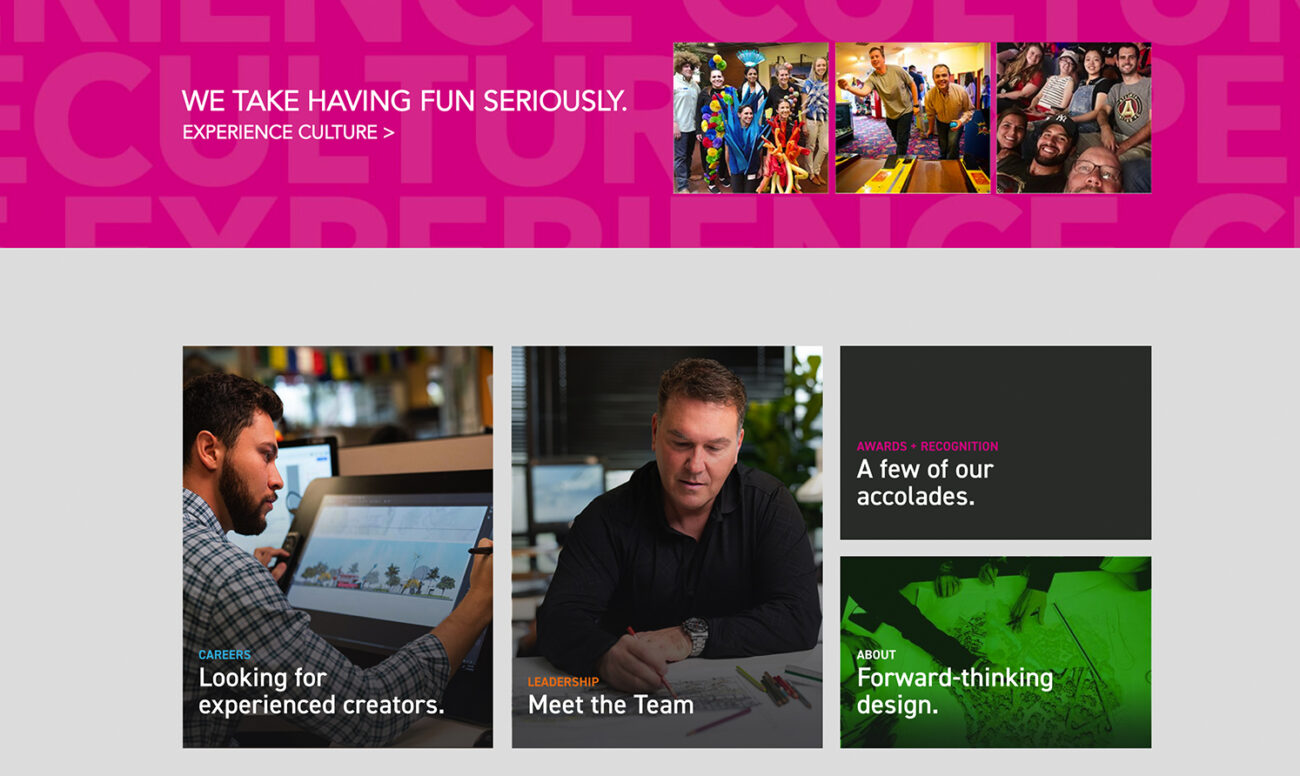Click the WE TAKE HAVING FUN SERIOUSLY heading
Screen dimensions: 1300x776
405,101
